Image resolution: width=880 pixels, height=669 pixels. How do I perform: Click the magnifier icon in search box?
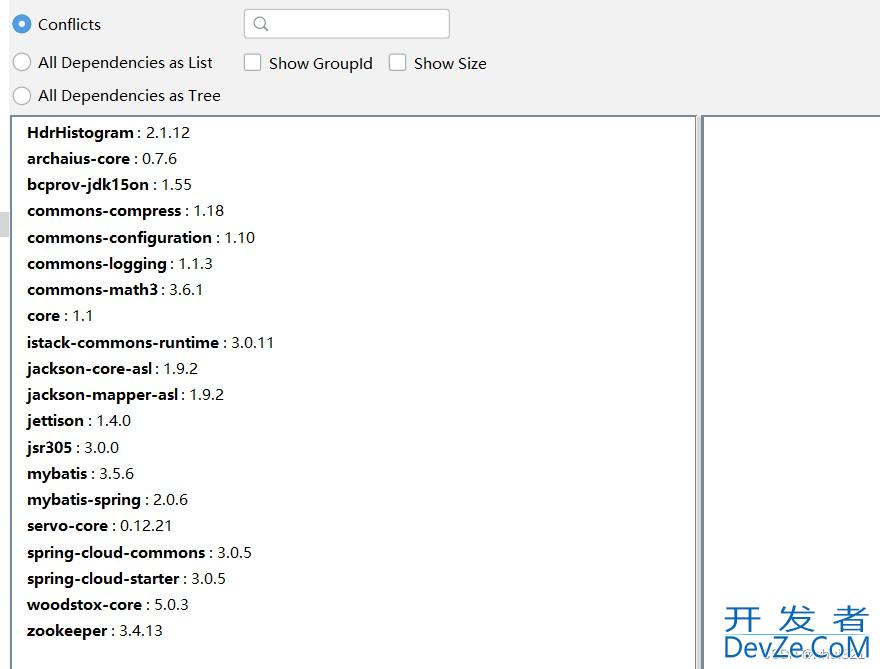click(261, 24)
